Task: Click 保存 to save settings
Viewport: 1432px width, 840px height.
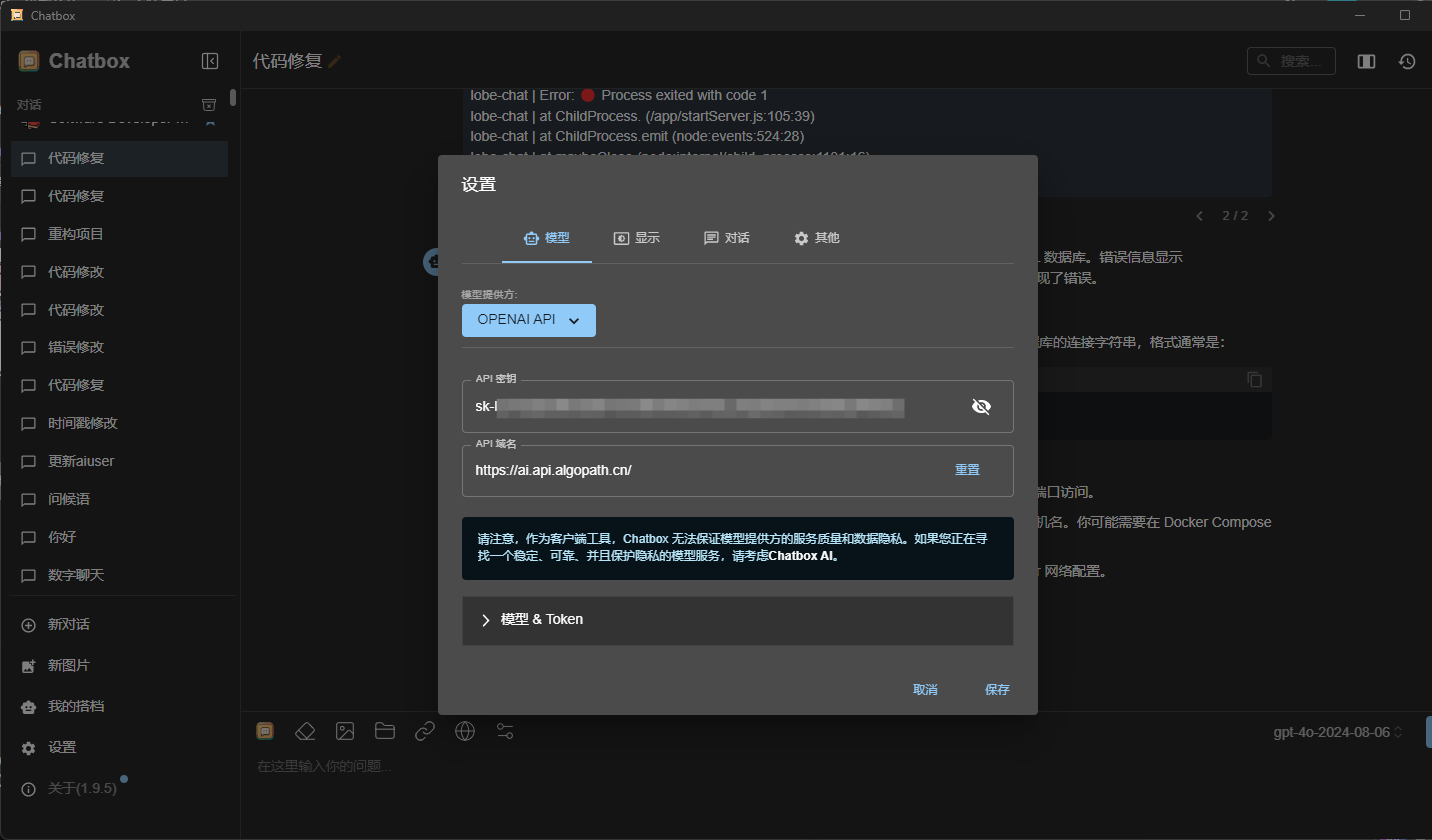Action: 997,690
